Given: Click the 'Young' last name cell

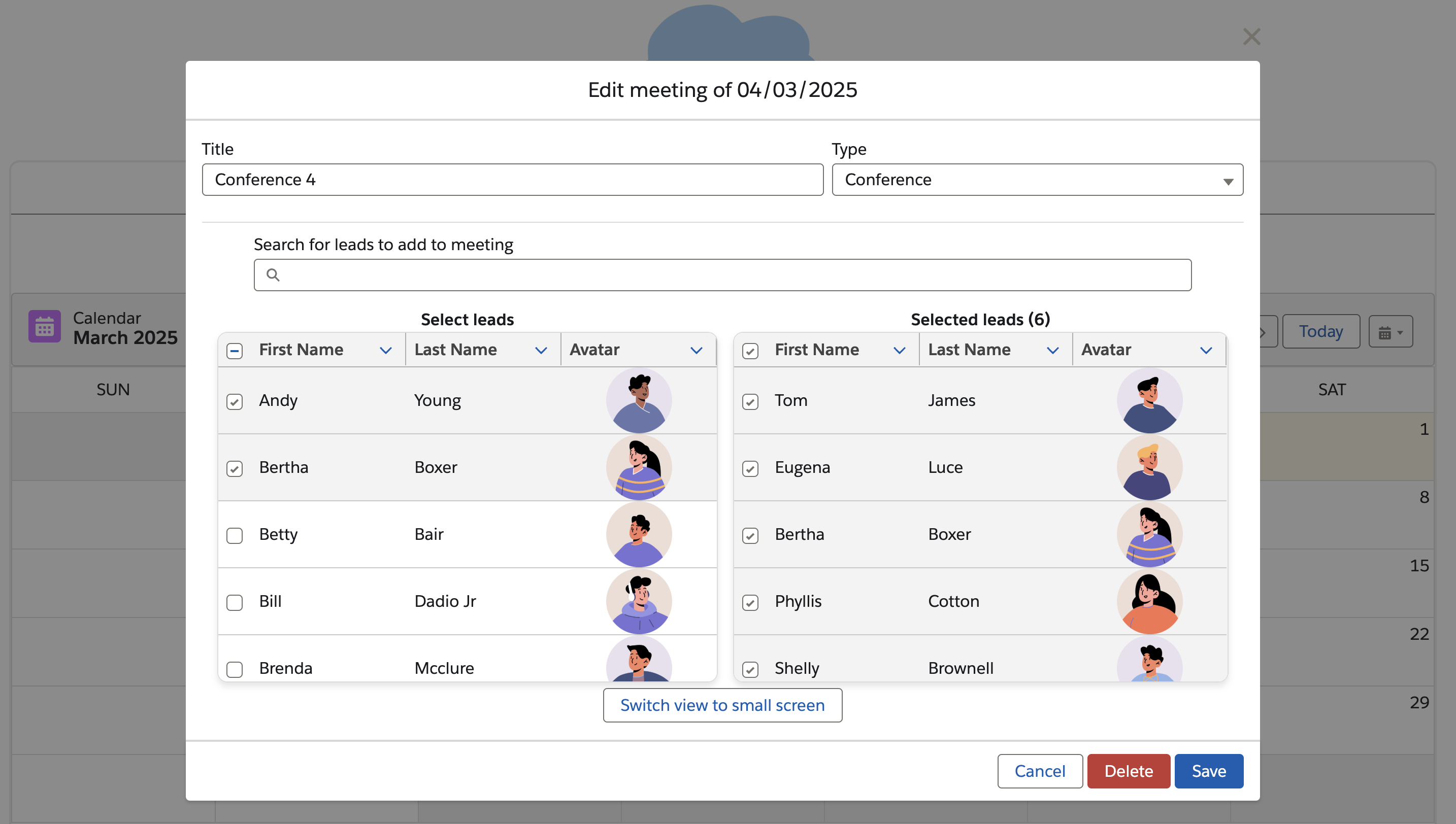Looking at the screenshot, I should coord(438,401).
